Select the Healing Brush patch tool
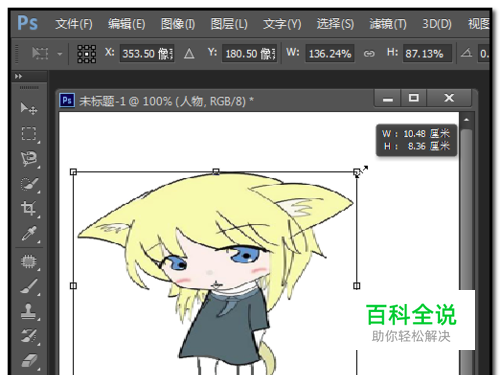 click(x=29, y=261)
